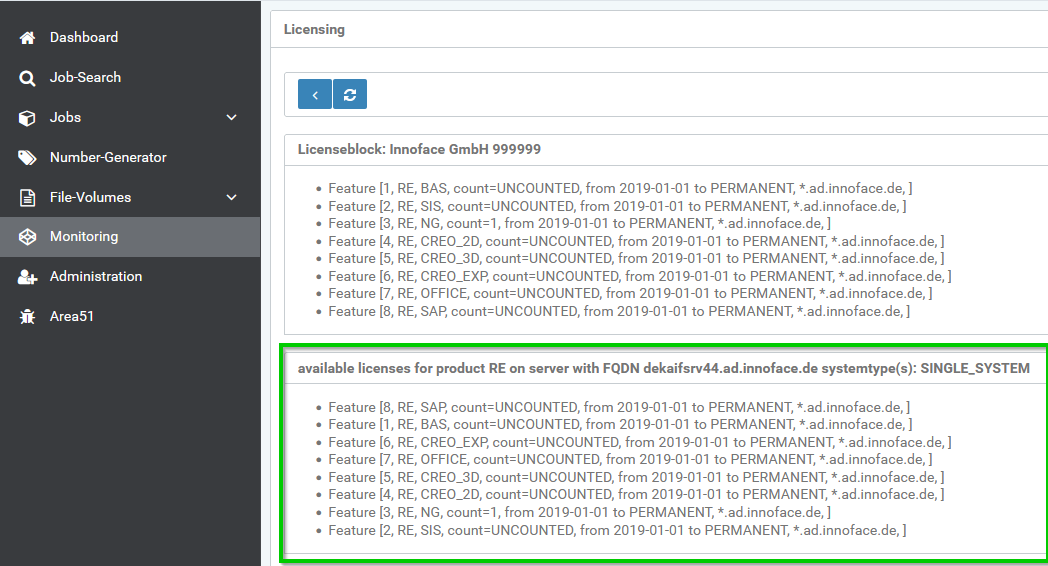
Task: Expand the File-Volumes submenu chevron
Action: [232, 198]
